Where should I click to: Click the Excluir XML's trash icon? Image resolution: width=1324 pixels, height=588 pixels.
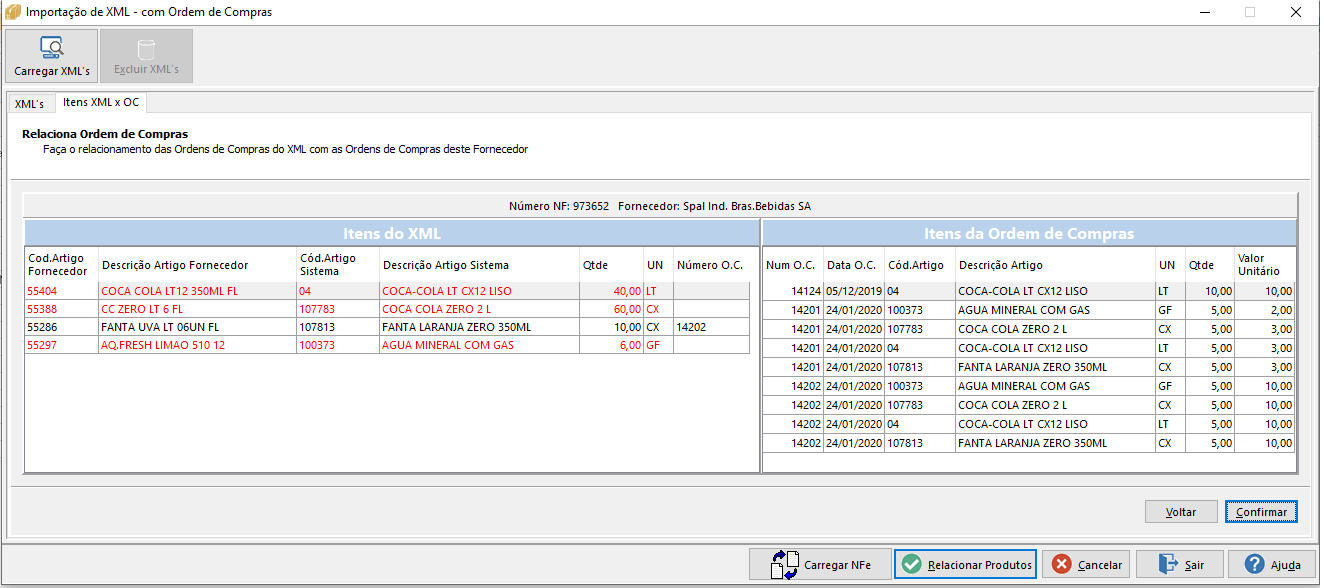click(x=146, y=49)
